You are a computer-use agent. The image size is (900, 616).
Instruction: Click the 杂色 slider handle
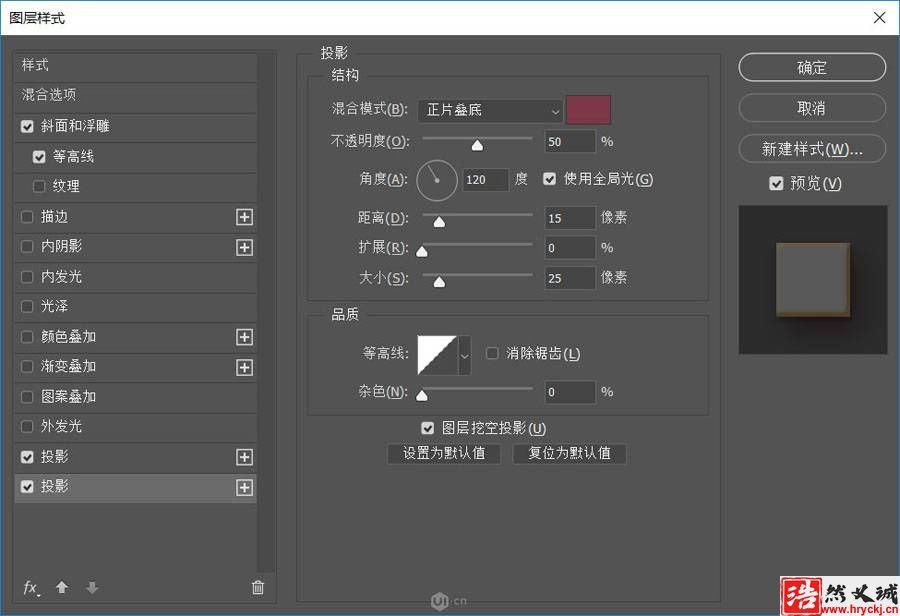[422, 396]
